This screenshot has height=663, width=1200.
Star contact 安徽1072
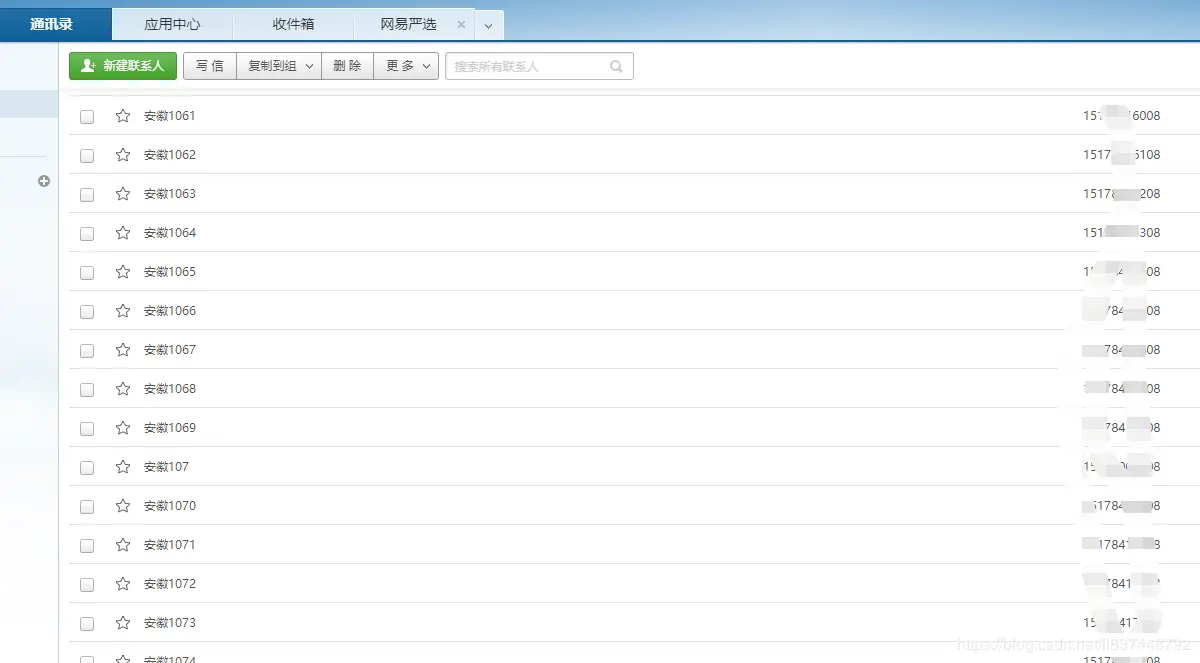coord(123,584)
